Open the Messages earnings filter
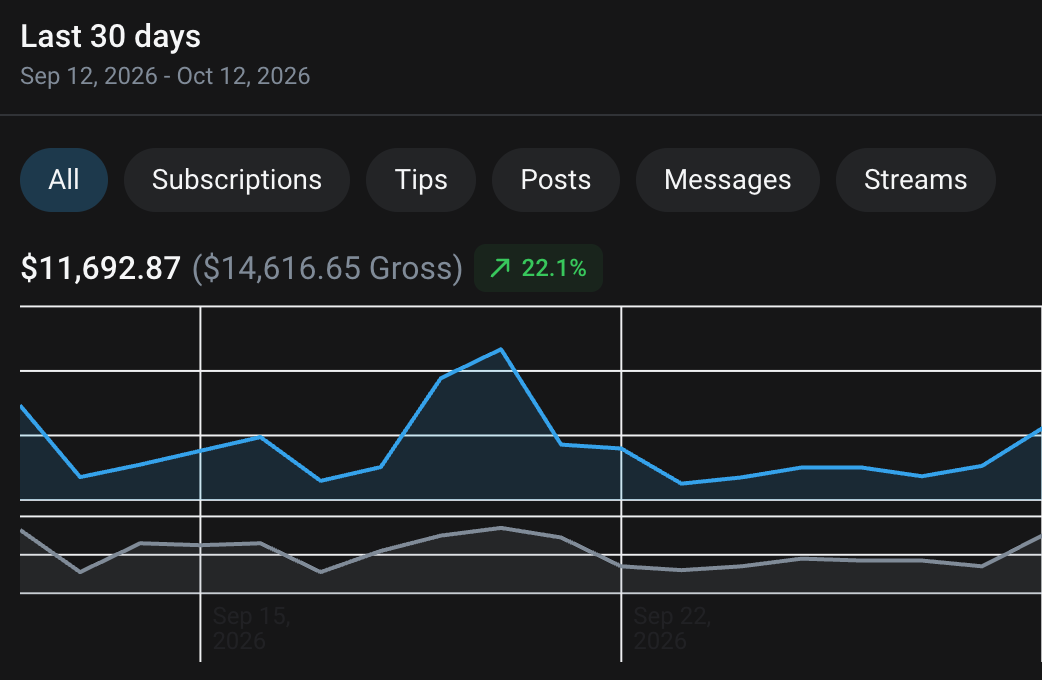The image size is (1042, 680). [728, 180]
